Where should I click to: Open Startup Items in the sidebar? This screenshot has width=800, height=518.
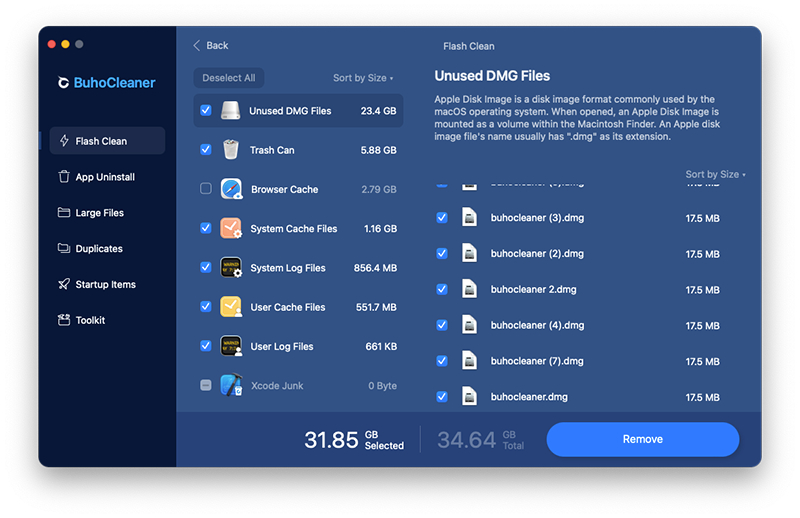tap(107, 284)
